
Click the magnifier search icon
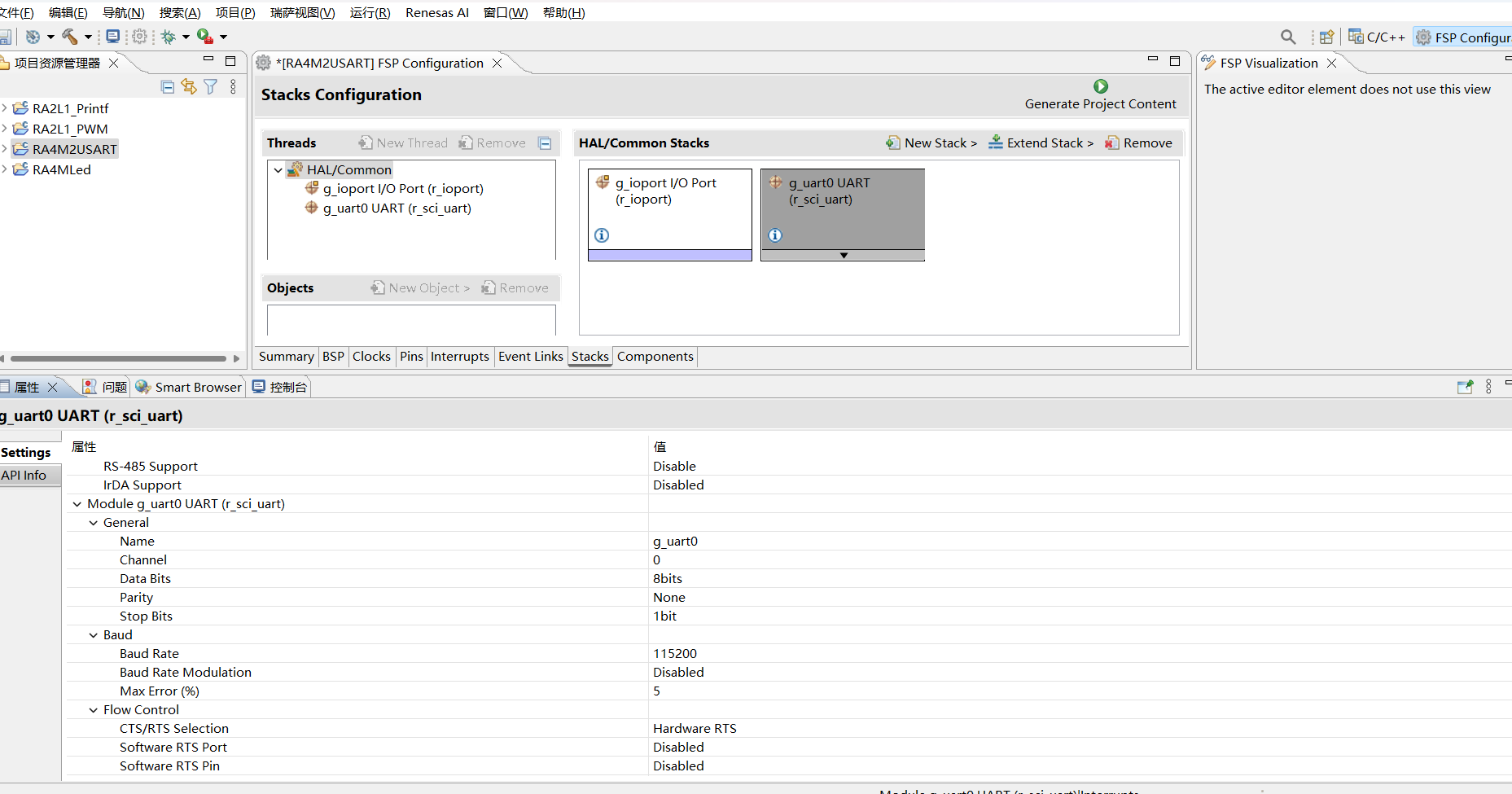pos(1288,37)
